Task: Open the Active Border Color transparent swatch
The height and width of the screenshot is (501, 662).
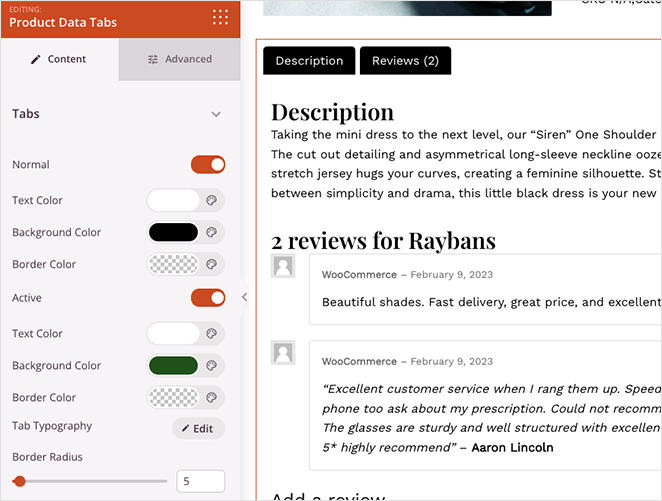Action: click(x=173, y=398)
